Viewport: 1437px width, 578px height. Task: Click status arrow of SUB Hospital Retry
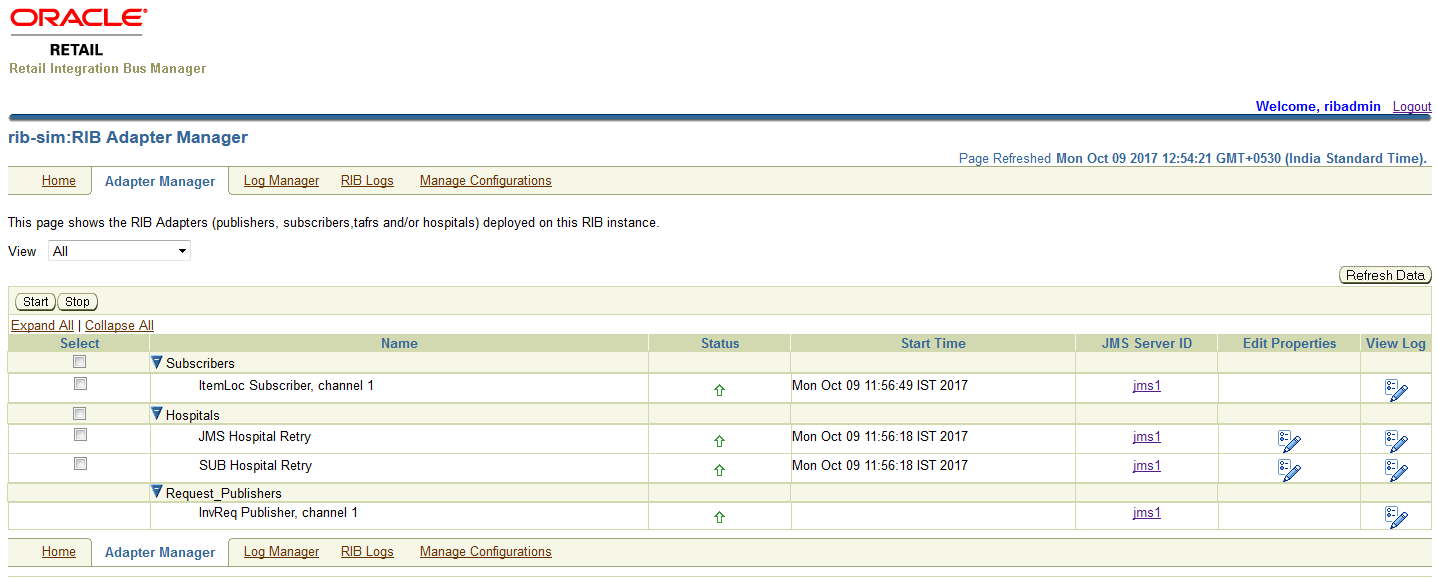point(719,470)
